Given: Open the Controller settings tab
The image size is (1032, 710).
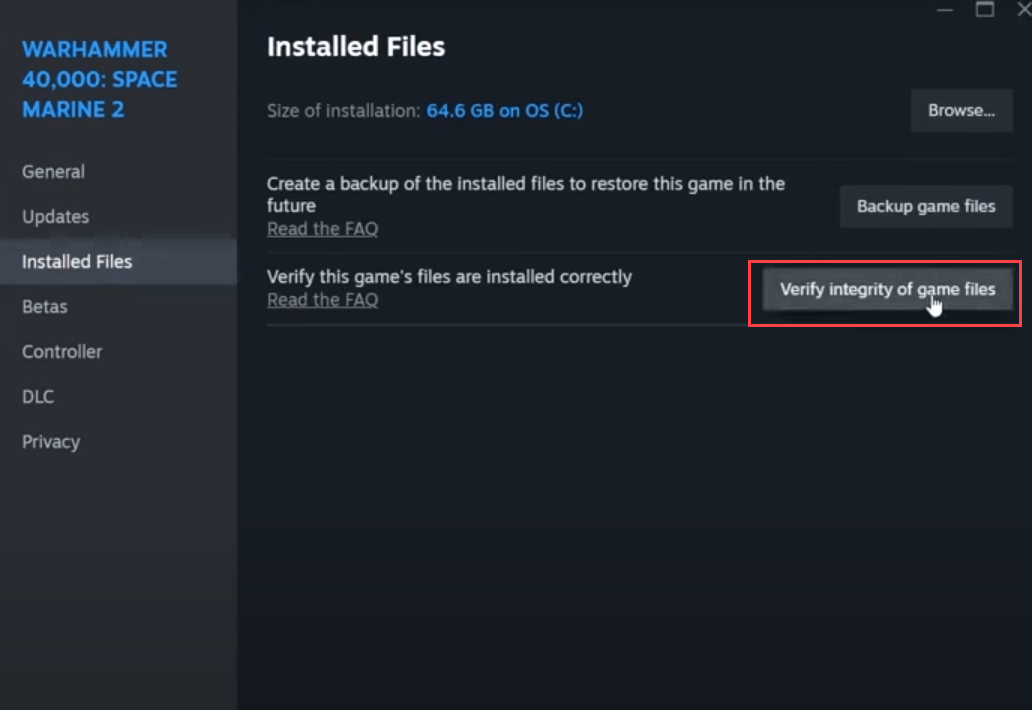Looking at the screenshot, I should click(x=62, y=352).
